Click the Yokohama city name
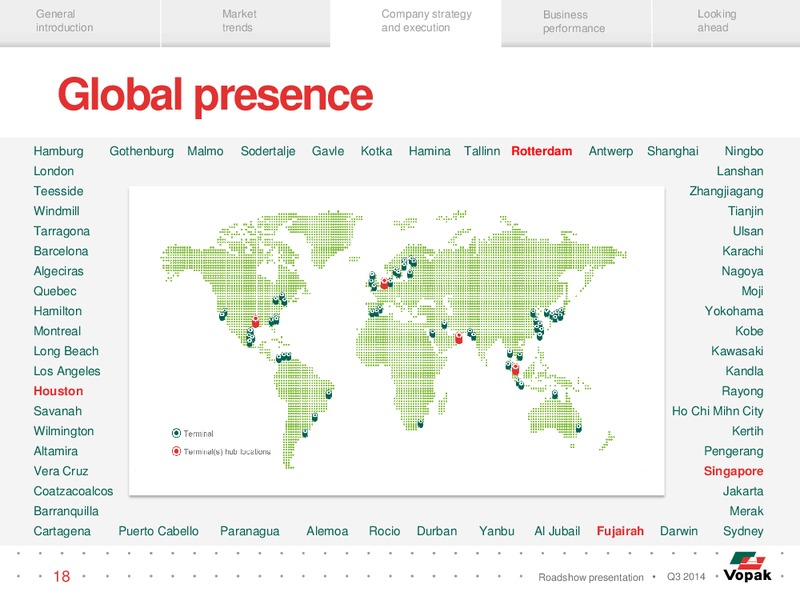The image size is (800, 600). pos(734,311)
